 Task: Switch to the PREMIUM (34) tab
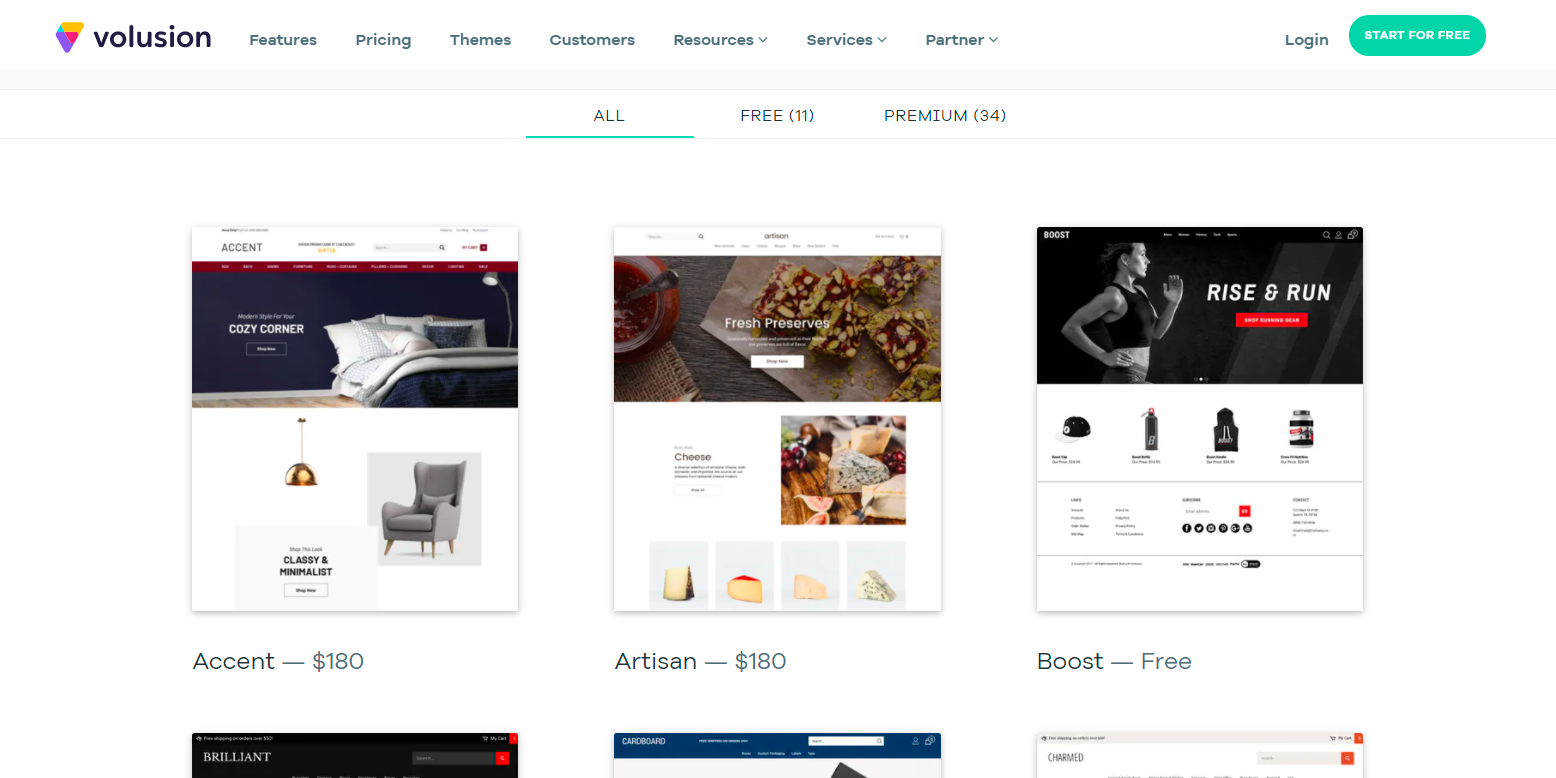tap(945, 116)
